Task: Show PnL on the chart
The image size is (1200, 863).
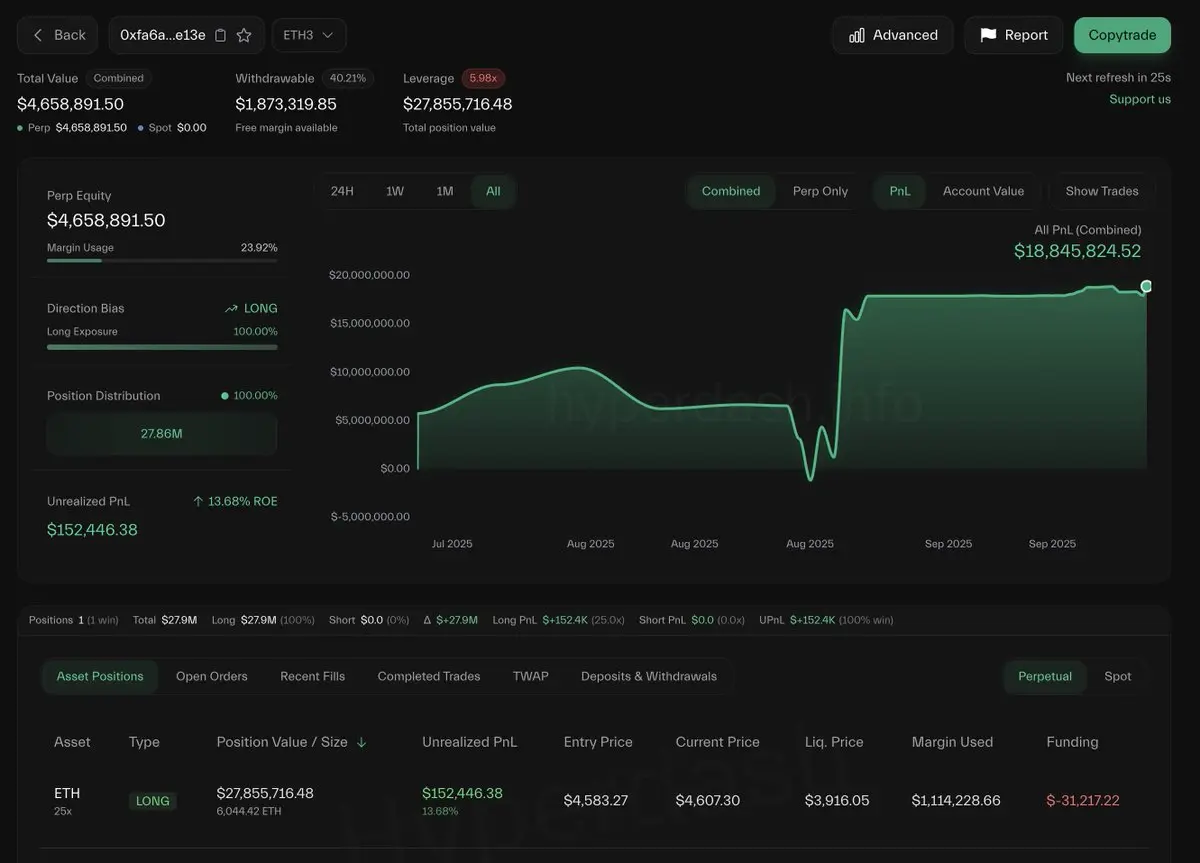Action: pos(900,191)
